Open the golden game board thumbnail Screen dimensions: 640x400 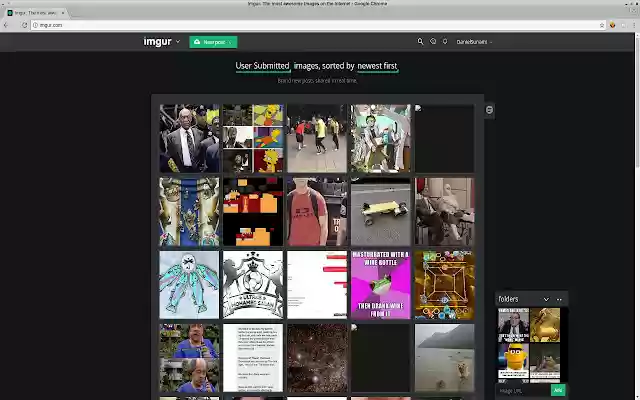(444, 285)
